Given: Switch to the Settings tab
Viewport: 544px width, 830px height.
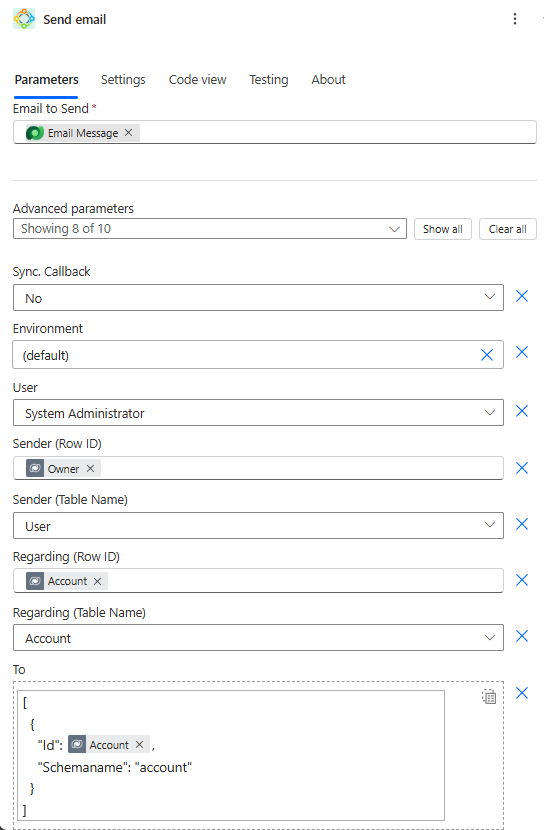Looking at the screenshot, I should tap(123, 79).
